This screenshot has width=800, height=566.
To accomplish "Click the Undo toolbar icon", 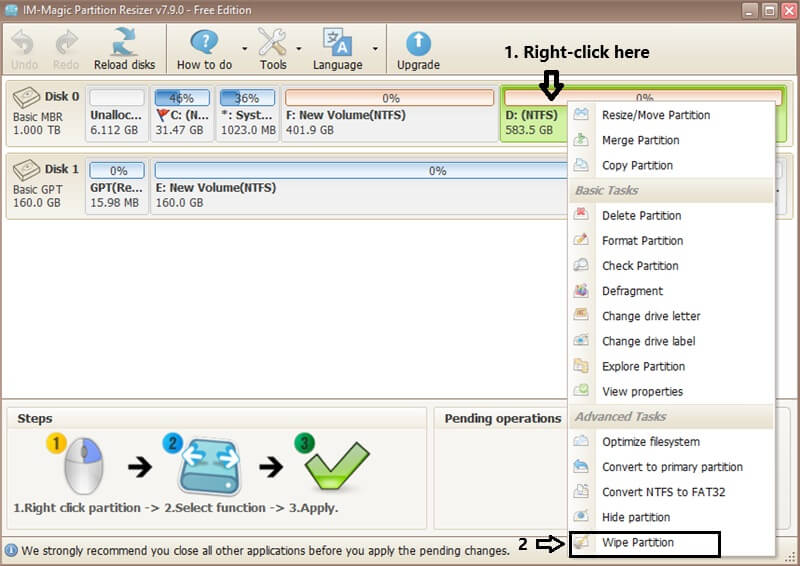I will 23,43.
